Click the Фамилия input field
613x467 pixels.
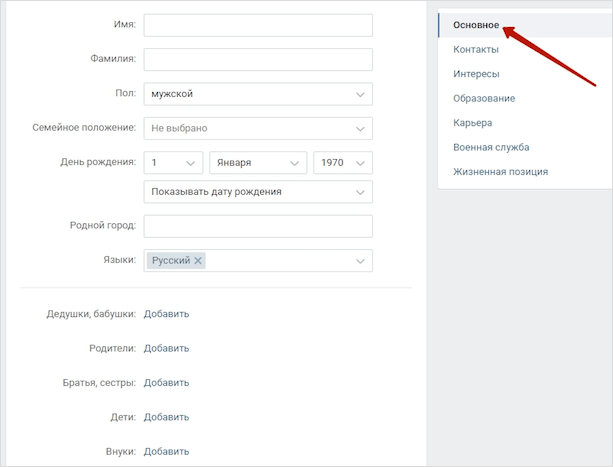(258, 60)
